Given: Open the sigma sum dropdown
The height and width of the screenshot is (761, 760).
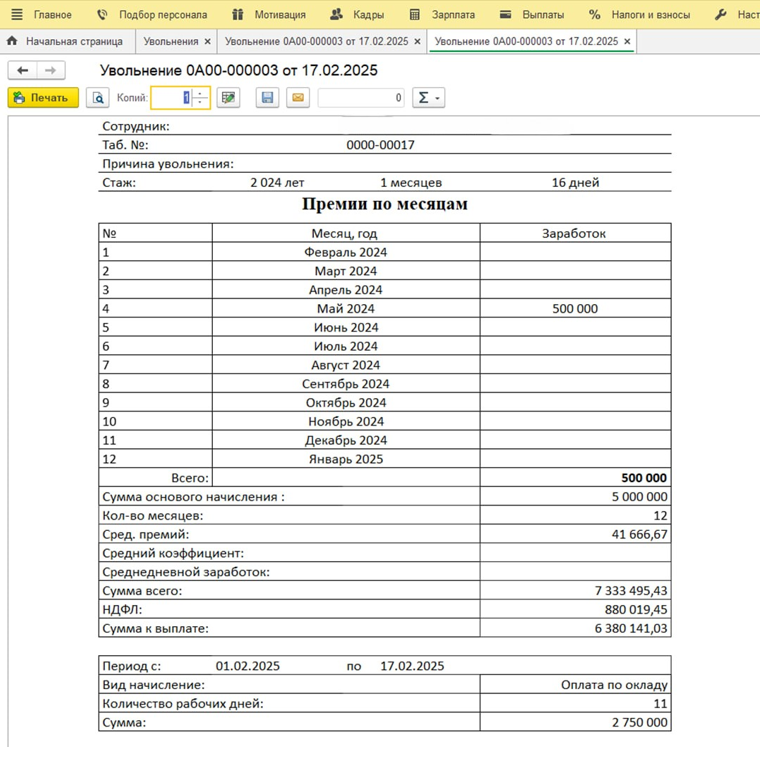Looking at the screenshot, I should [x=429, y=98].
